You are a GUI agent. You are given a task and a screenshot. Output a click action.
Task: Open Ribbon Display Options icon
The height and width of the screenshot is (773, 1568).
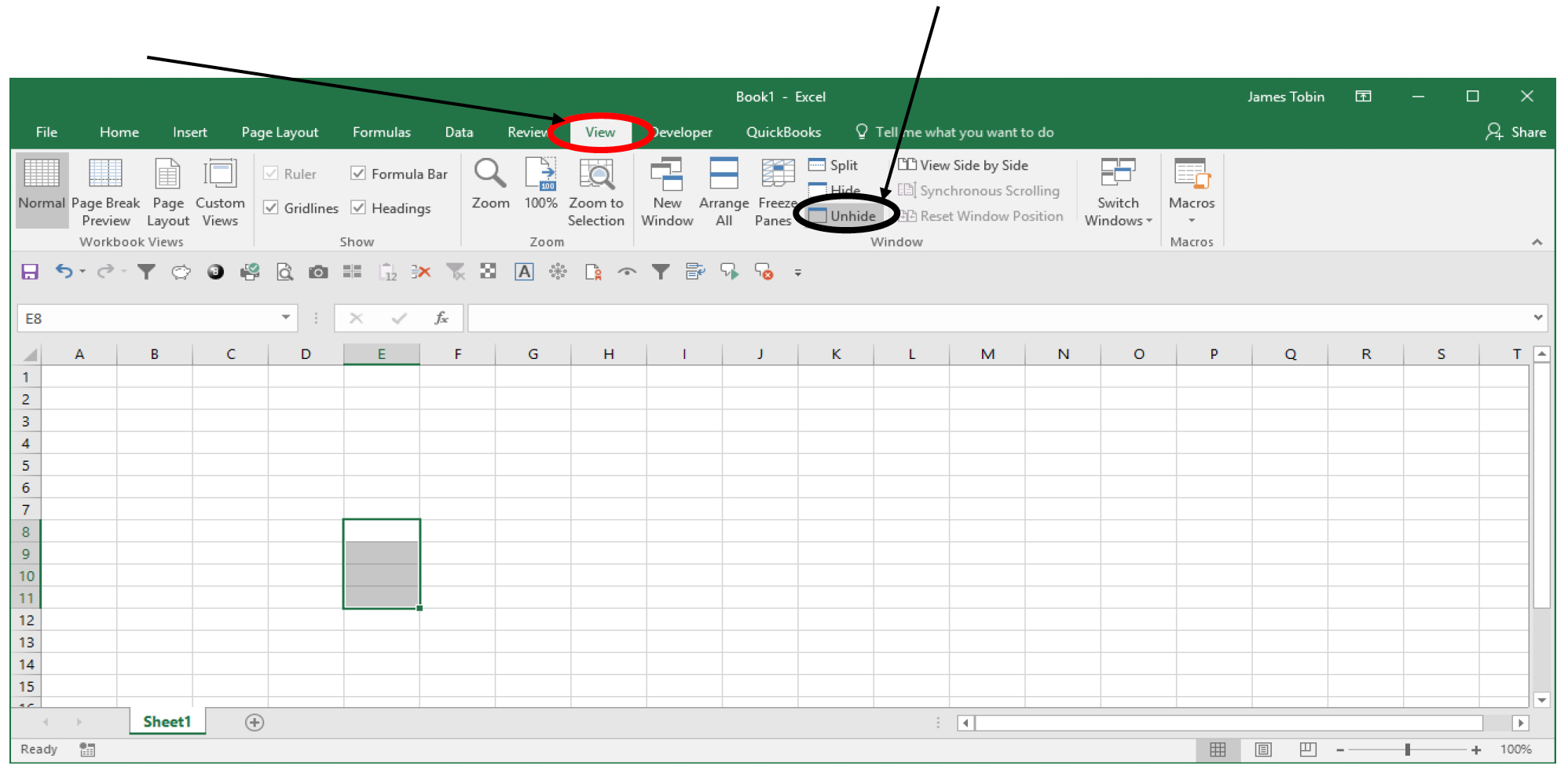click(1363, 96)
